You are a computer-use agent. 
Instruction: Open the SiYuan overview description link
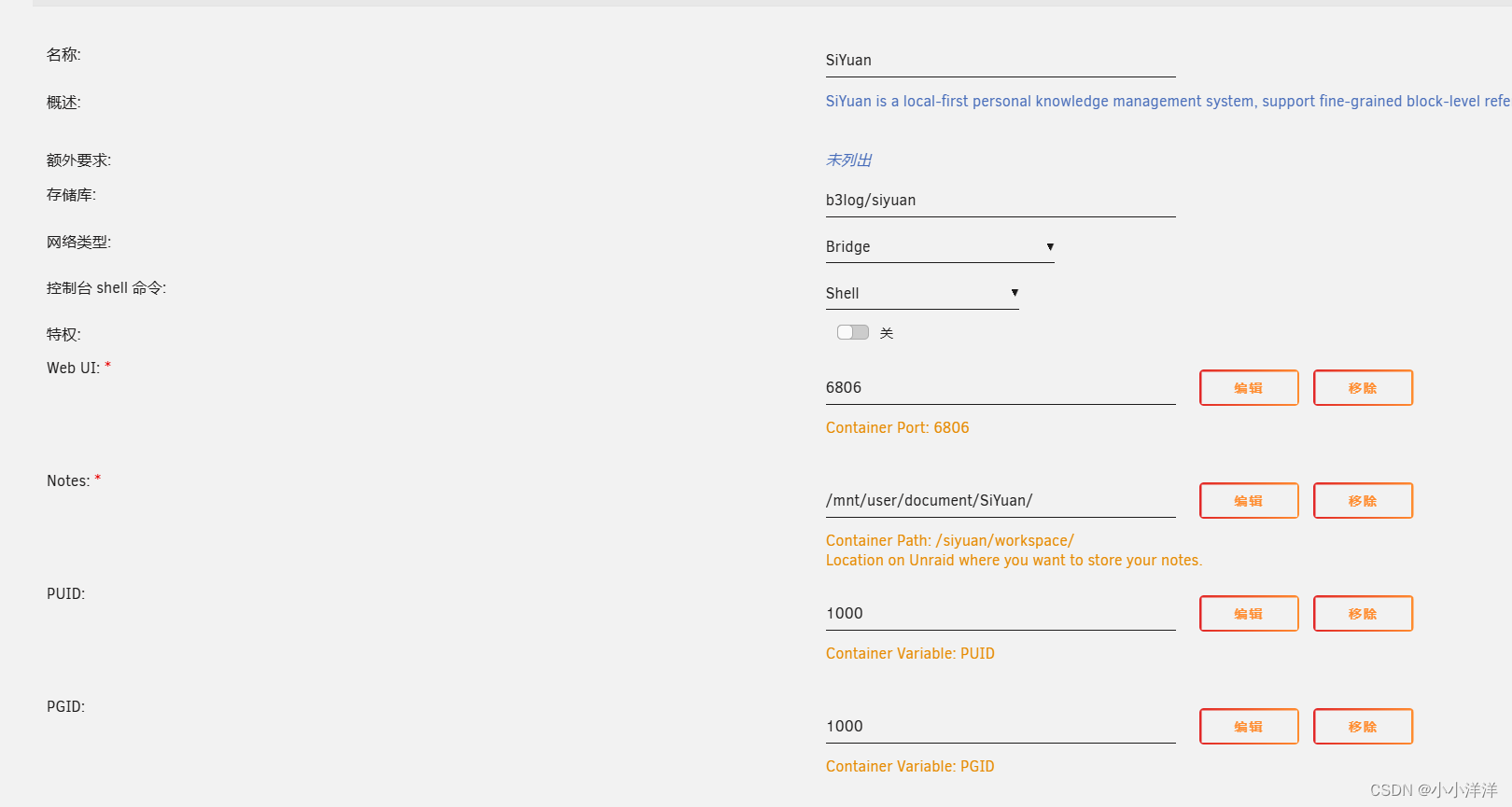click(1168, 101)
